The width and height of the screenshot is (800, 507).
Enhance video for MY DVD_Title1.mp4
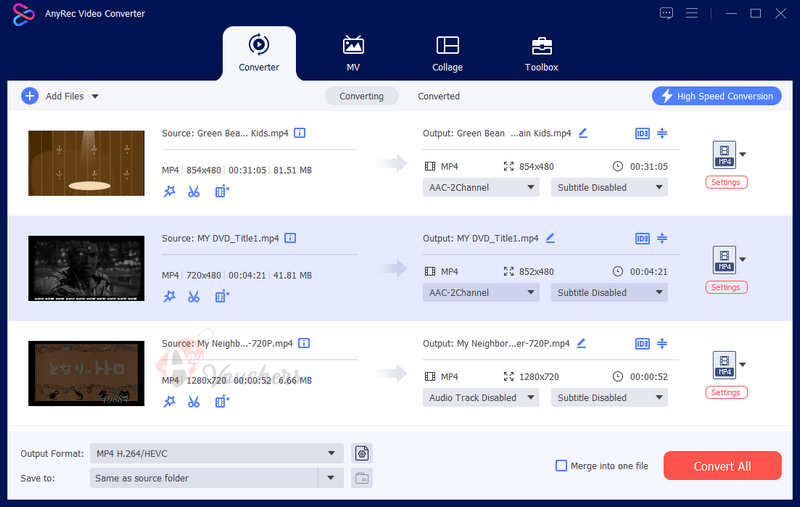[x=222, y=297]
